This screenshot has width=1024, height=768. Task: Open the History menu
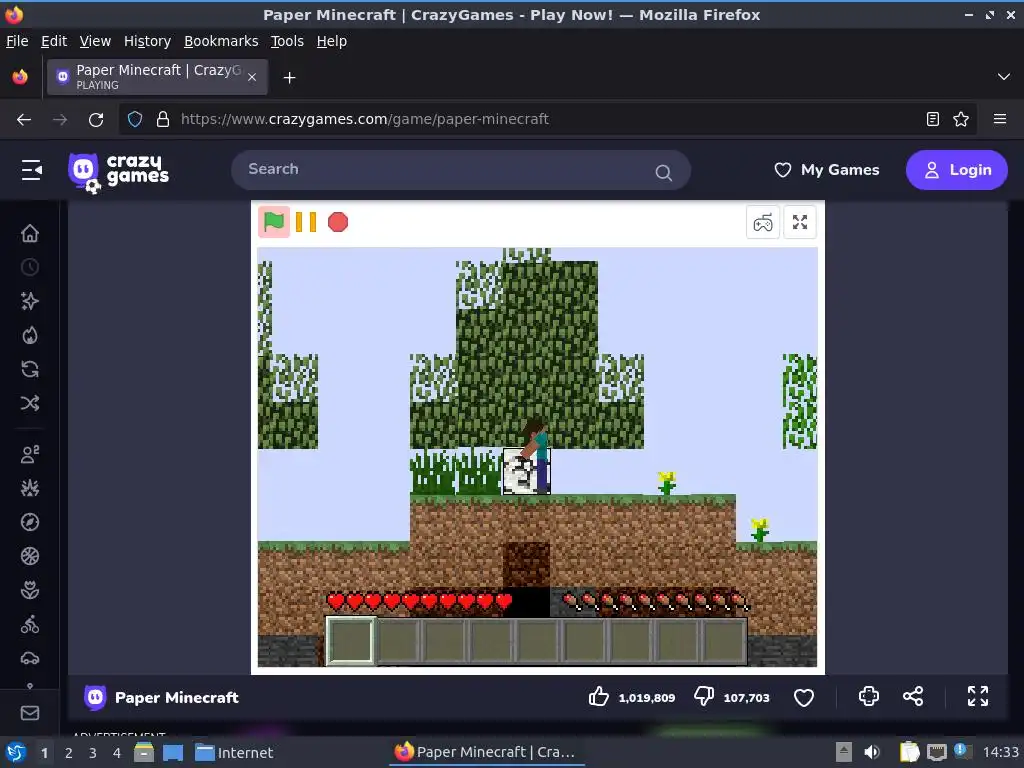[x=148, y=41]
